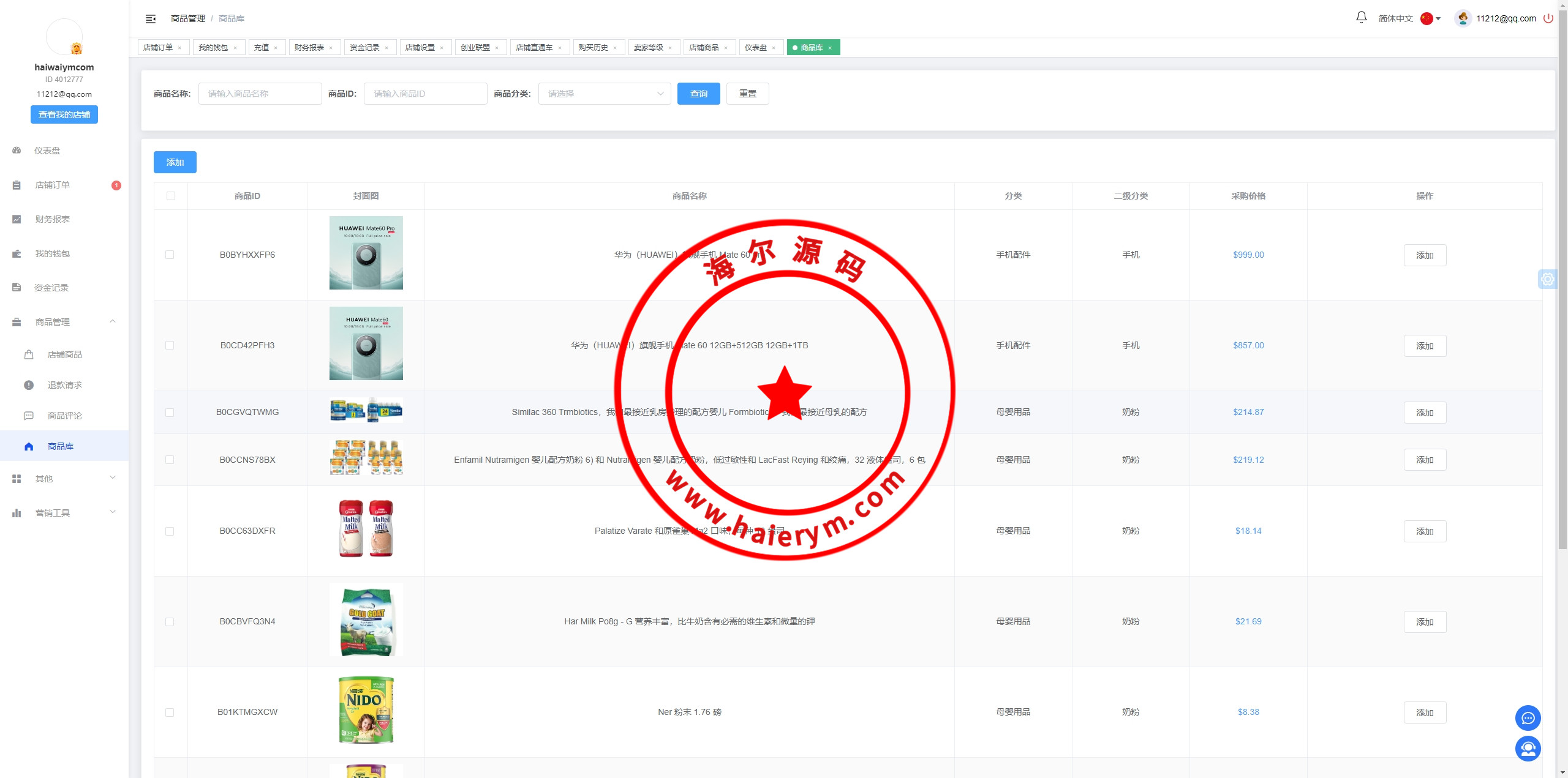Collapse the 商品管理 sidebar menu chevron
The height and width of the screenshot is (778, 1568).
tap(113, 321)
